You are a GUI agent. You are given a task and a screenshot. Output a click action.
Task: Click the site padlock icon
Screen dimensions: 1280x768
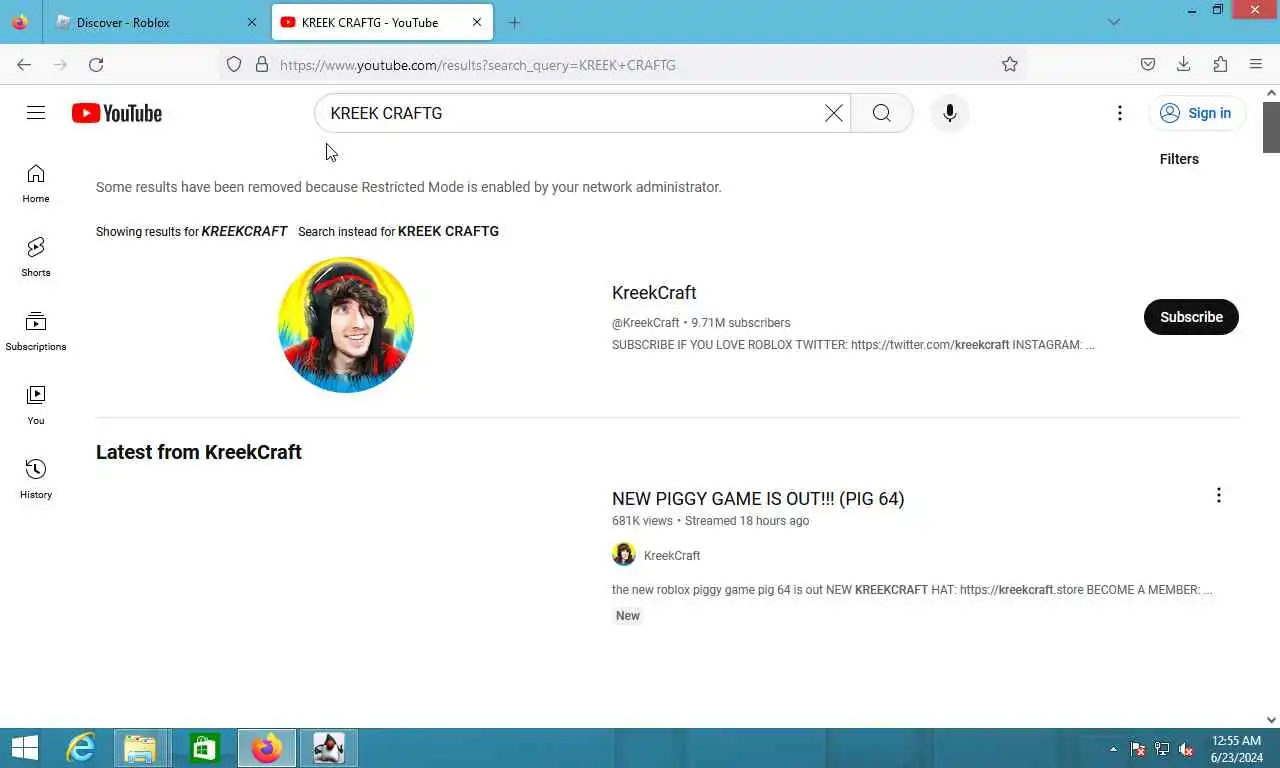tap(262, 65)
